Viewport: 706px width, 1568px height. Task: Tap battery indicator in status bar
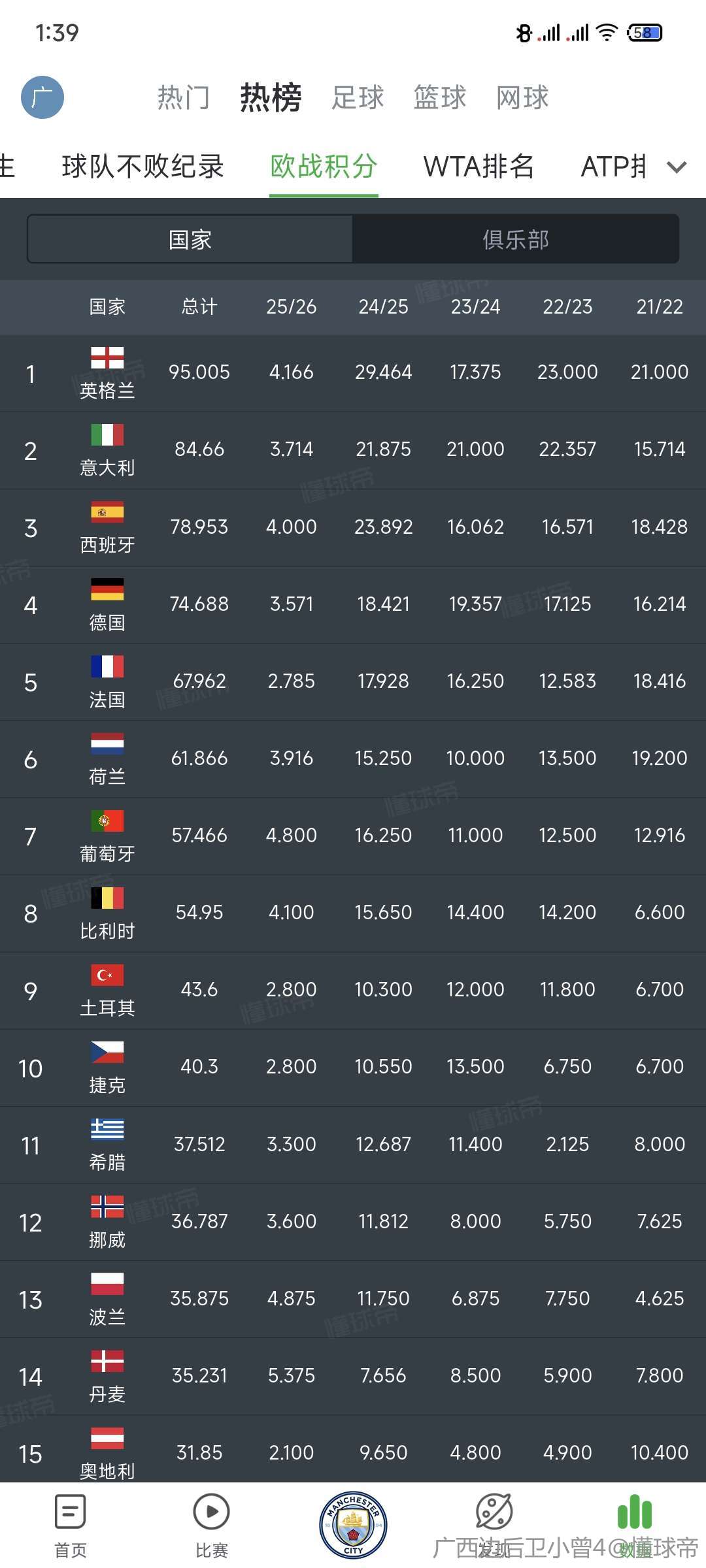click(x=645, y=33)
